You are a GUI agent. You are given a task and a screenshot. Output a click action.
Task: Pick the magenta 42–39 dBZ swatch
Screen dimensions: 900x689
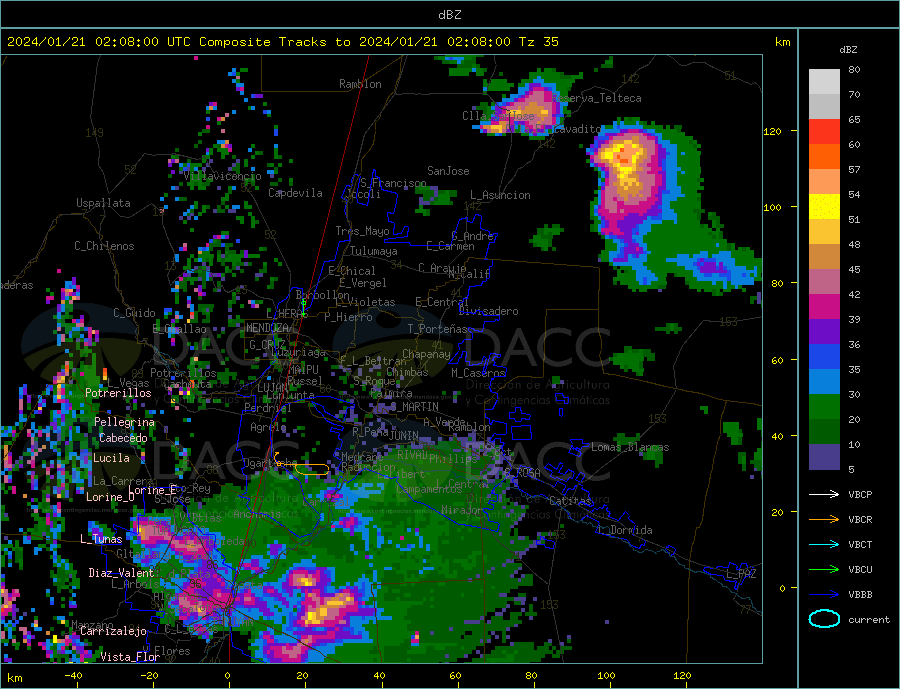824,307
